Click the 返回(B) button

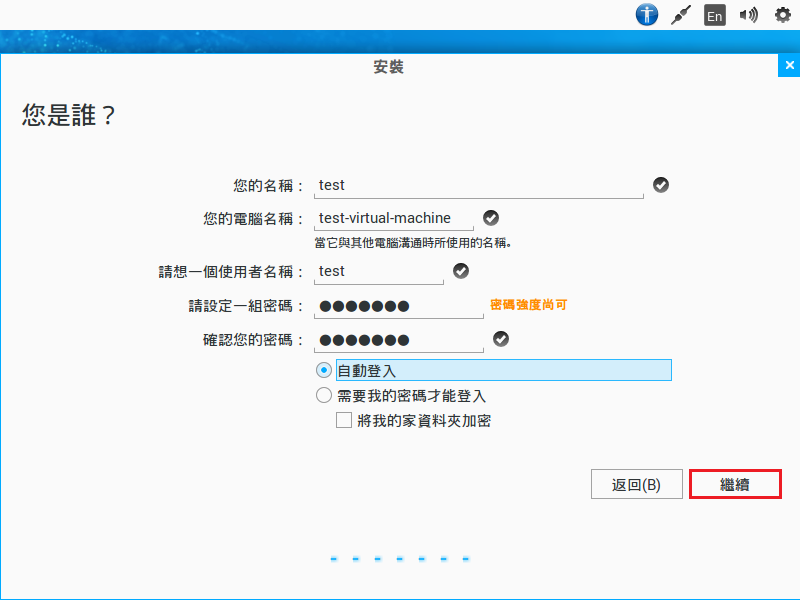click(636, 484)
